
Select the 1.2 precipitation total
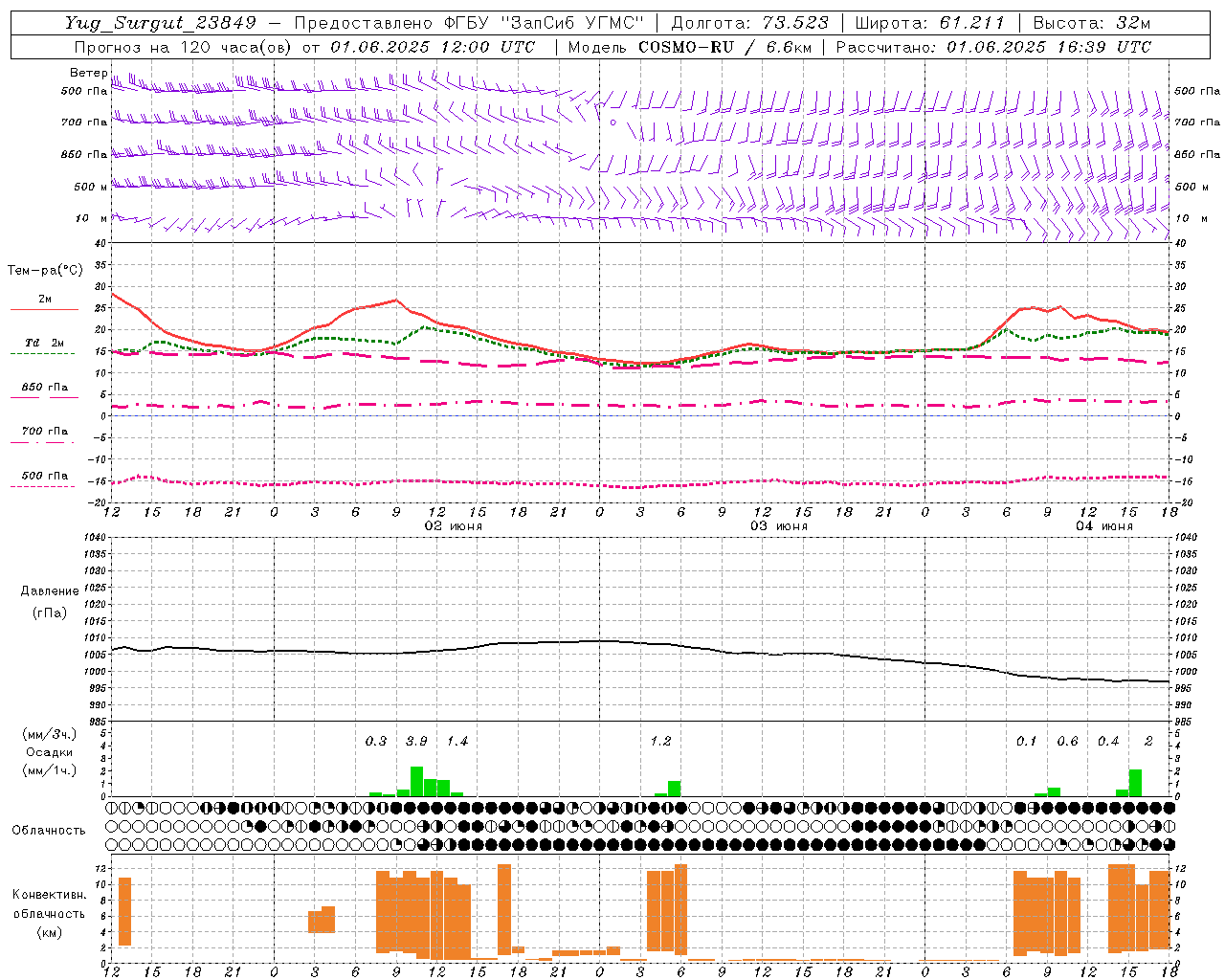[x=660, y=742]
